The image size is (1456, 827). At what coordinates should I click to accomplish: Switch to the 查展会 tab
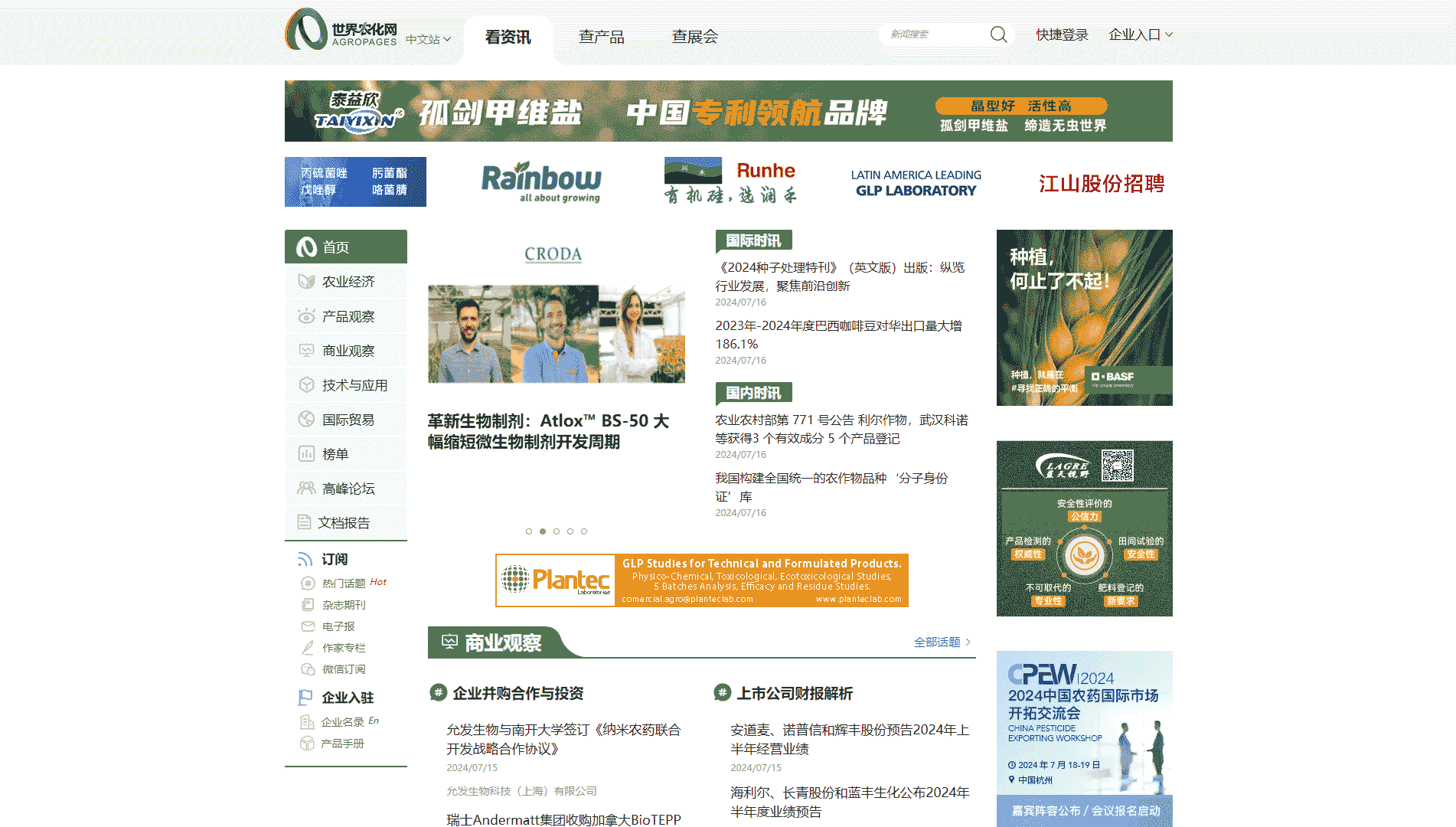(695, 37)
